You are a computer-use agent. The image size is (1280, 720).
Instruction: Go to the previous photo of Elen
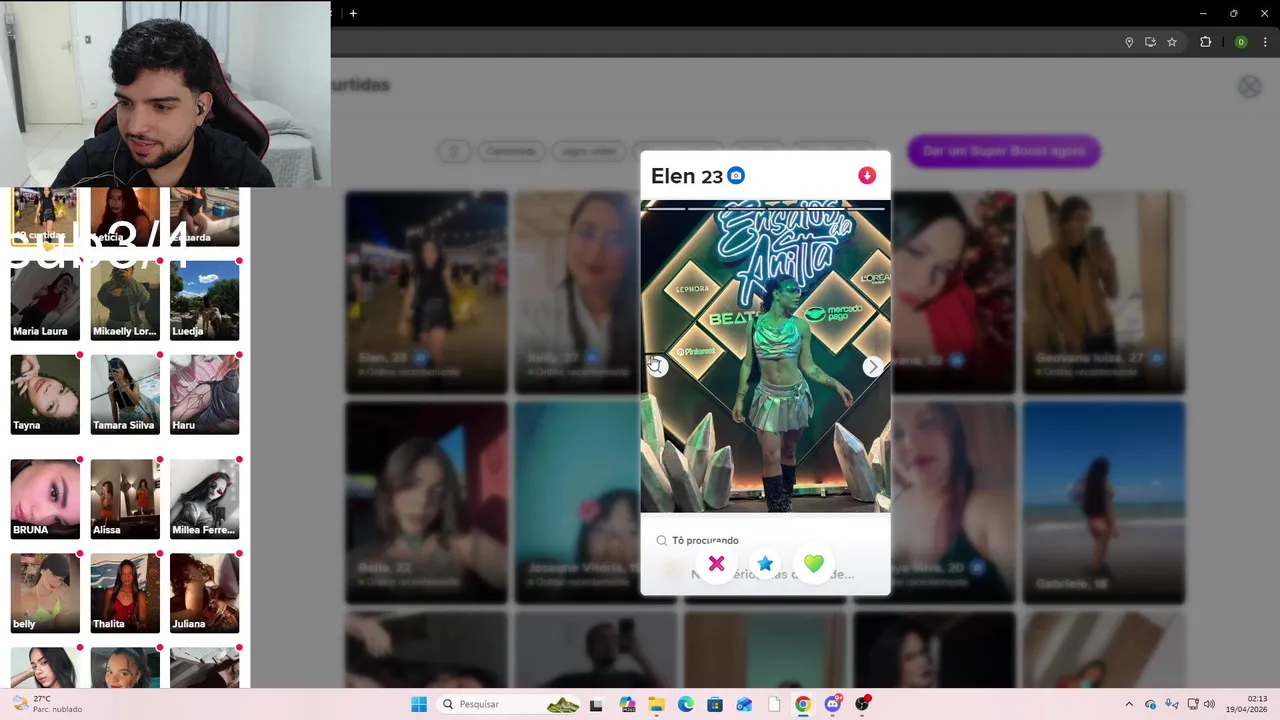tap(657, 367)
